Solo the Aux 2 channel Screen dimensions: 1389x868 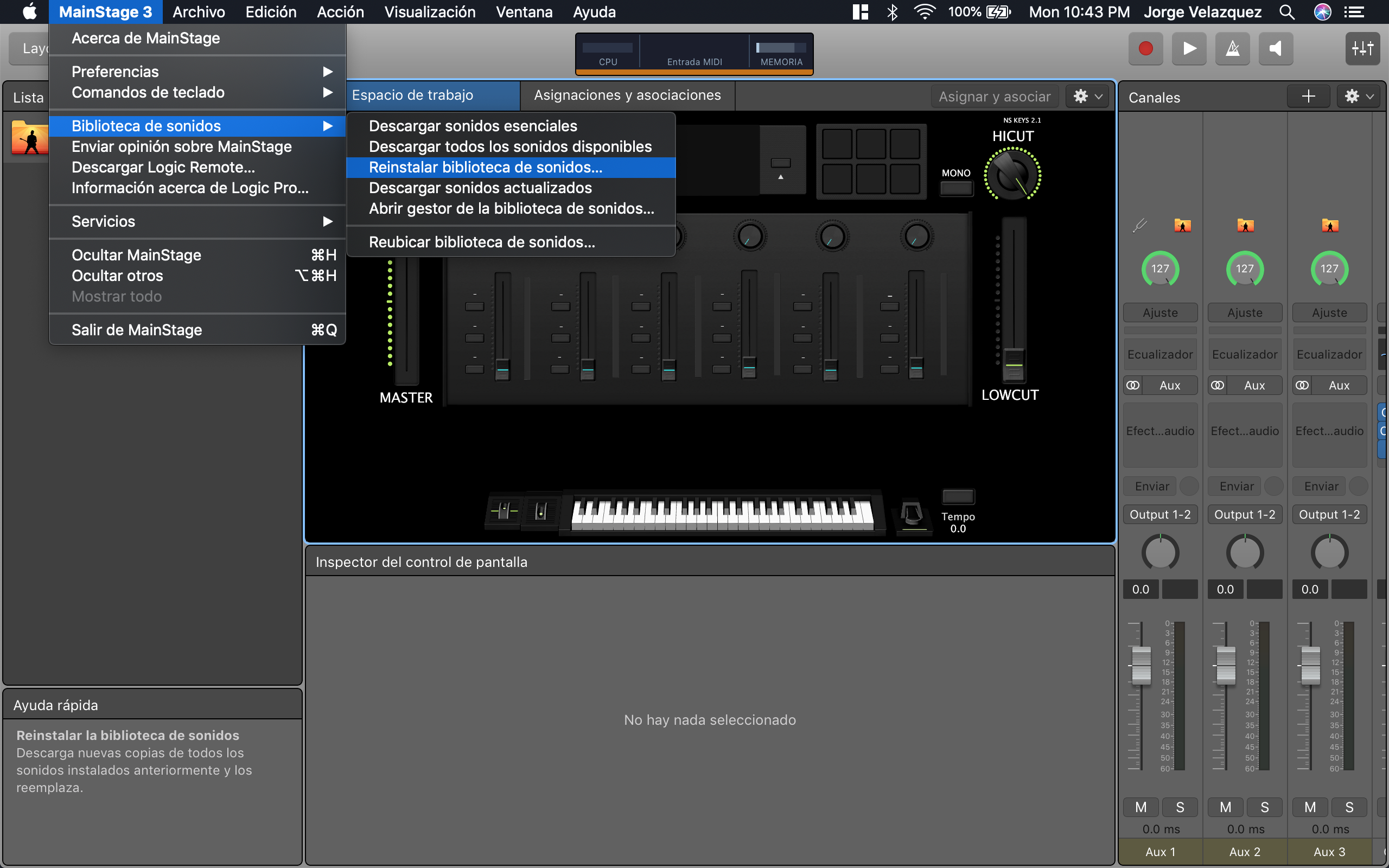tap(1264, 807)
